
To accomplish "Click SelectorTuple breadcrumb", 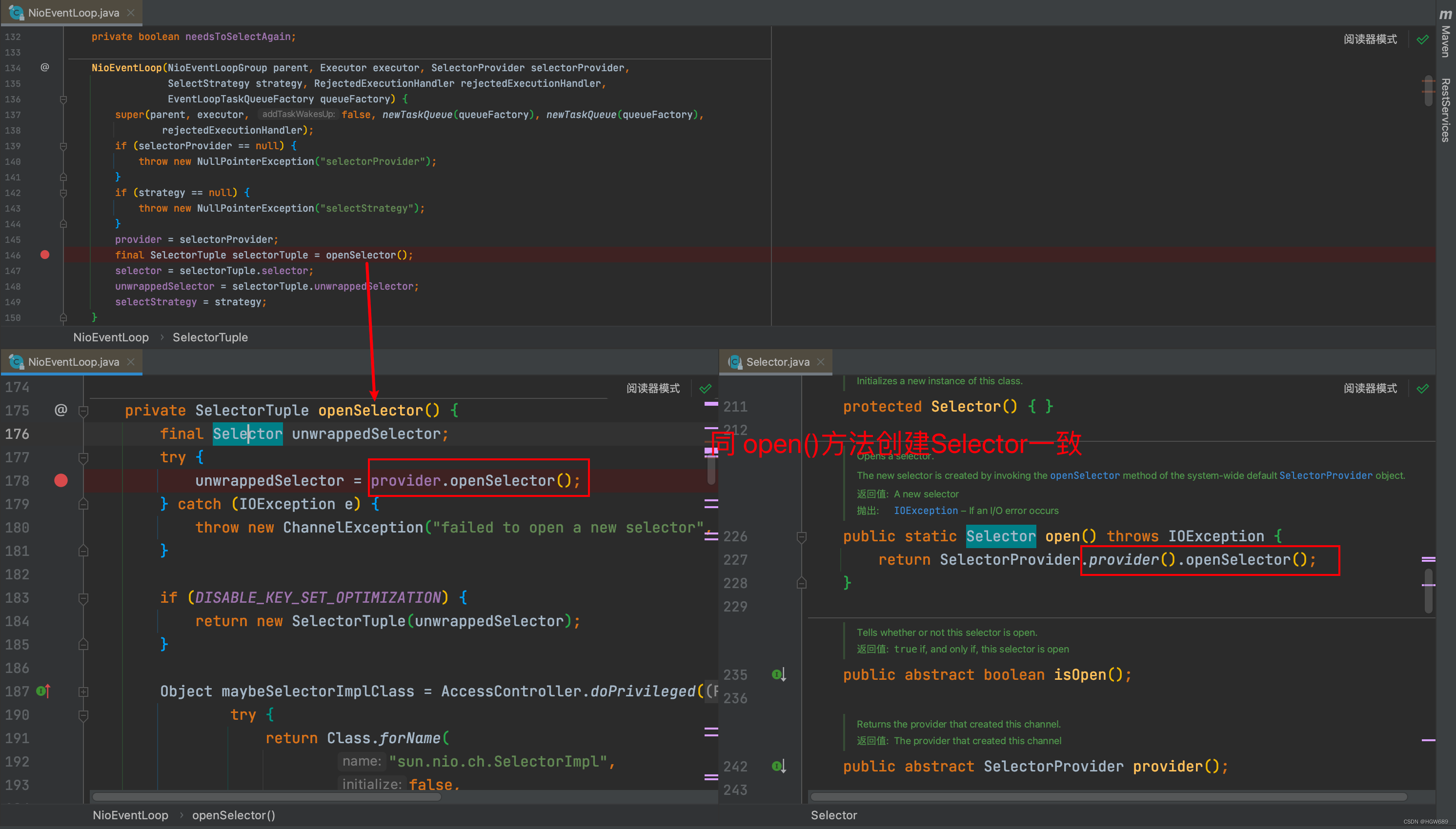I will pyautogui.click(x=210, y=337).
